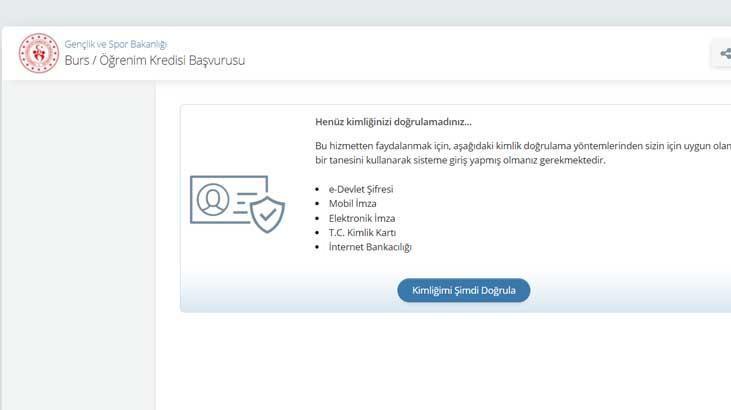
Task: Click the blue footer strip beside the verify button
Action: (620, 291)
